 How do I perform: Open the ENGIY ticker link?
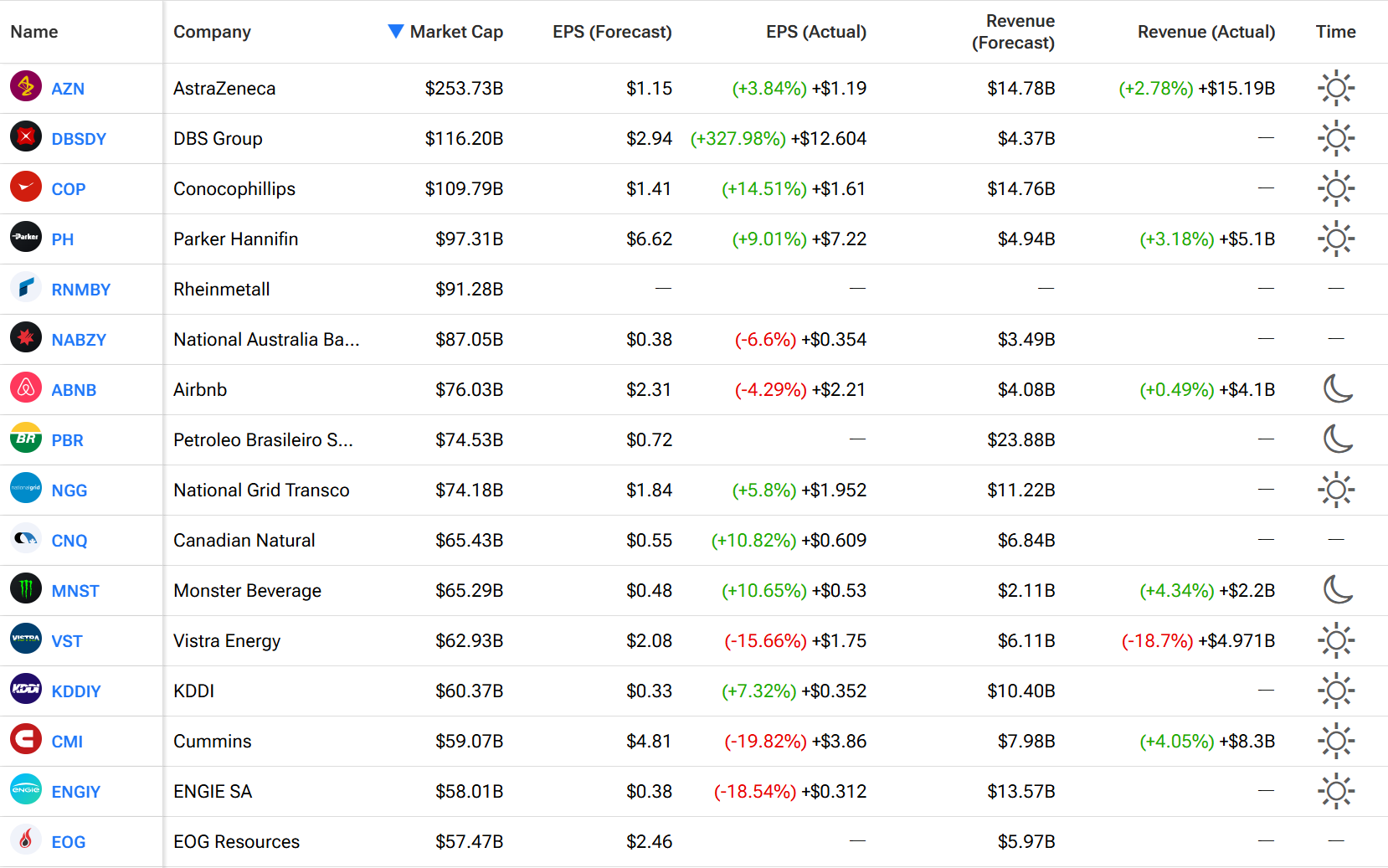pyautogui.click(x=76, y=792)
